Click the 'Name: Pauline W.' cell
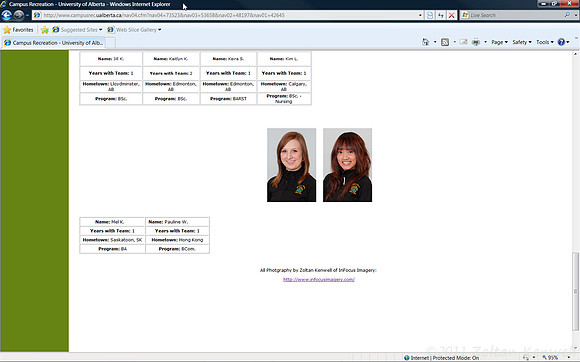This screenshot has height=362, width=580. point(178,222)
